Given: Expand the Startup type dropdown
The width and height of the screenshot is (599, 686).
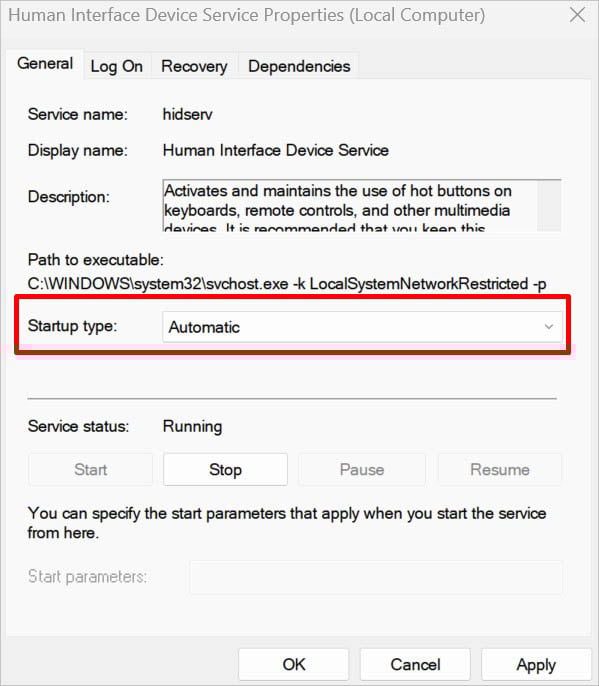Looking at the screenshot, I should [x=362, y=327].
